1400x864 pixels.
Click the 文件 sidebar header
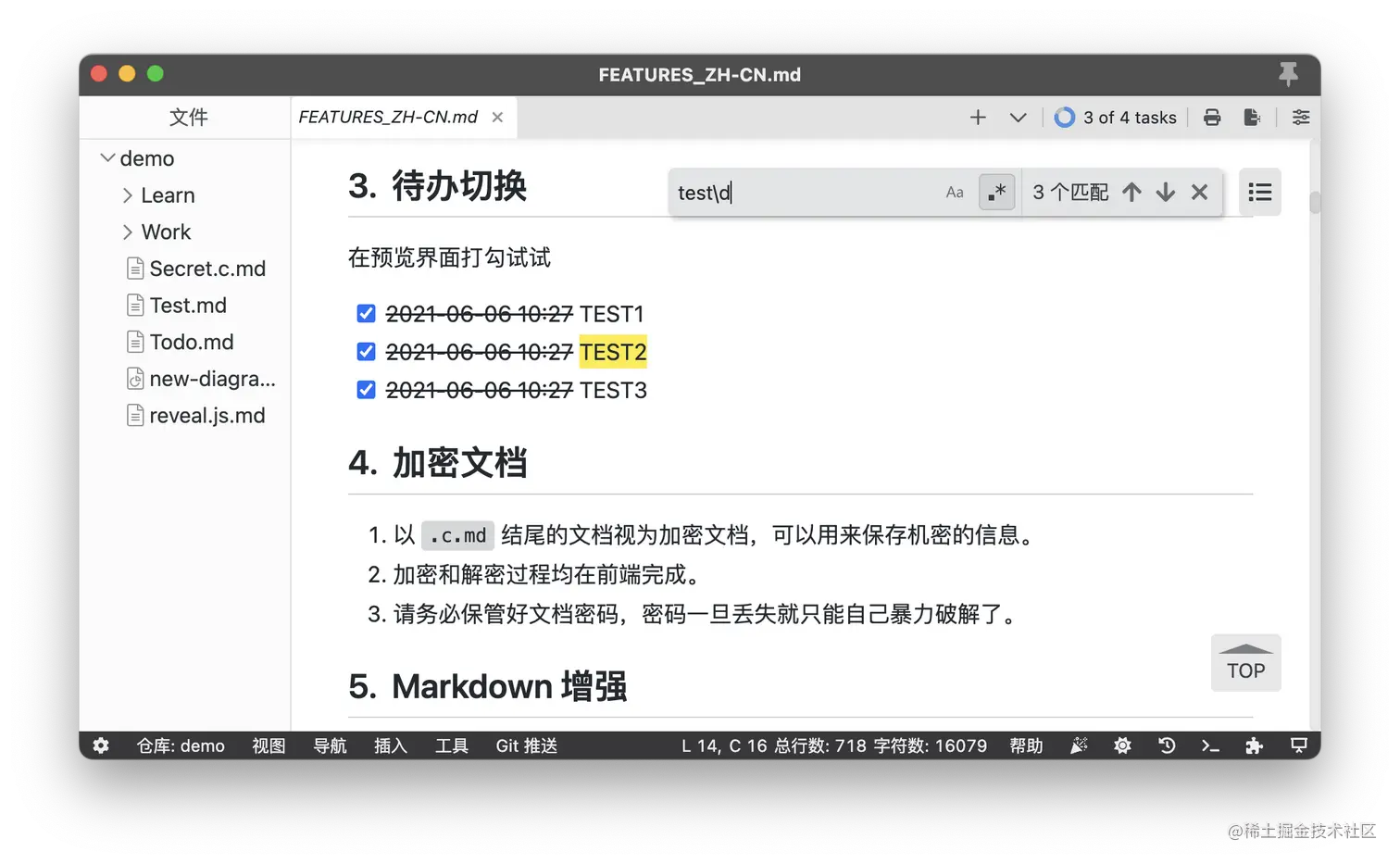pyautogui.click(x=188, y=118)
